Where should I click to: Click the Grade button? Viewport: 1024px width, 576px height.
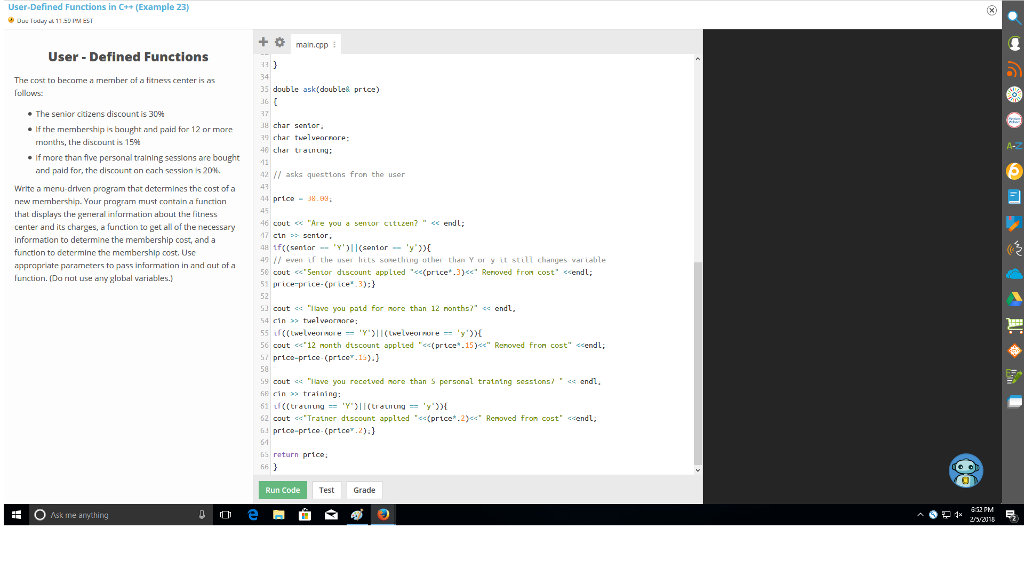point(364,490)
